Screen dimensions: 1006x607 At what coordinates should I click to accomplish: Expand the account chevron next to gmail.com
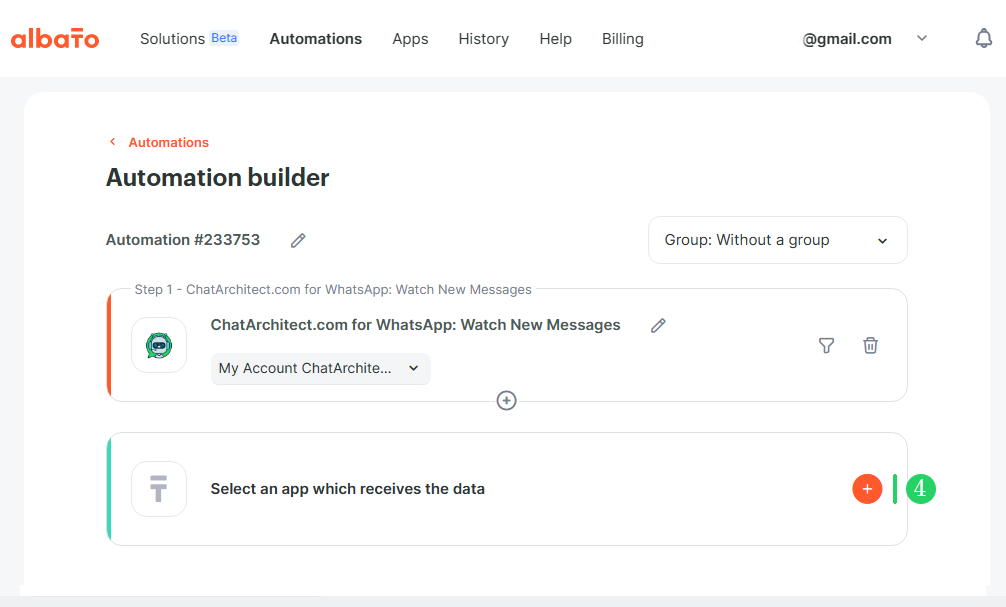922,38
